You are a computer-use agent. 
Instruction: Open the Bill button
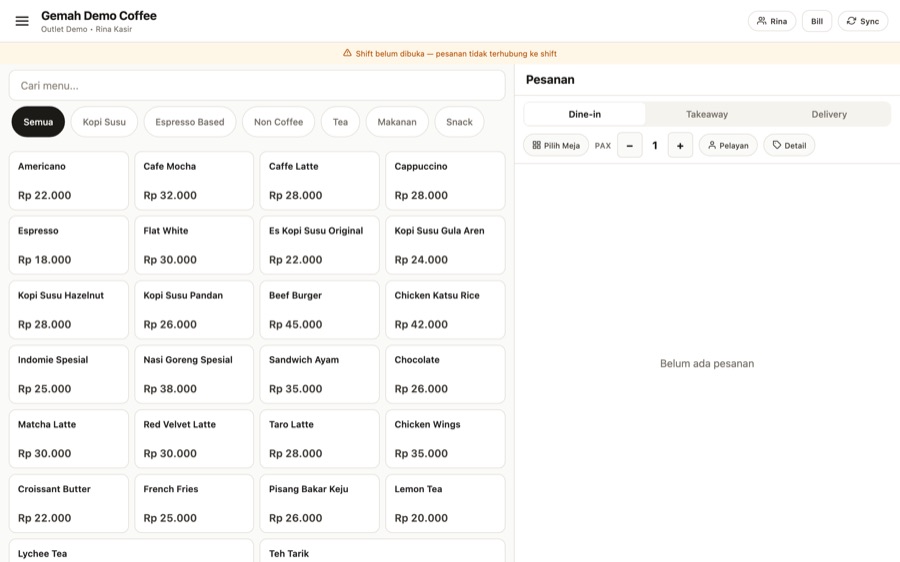(x=816, y=21)
